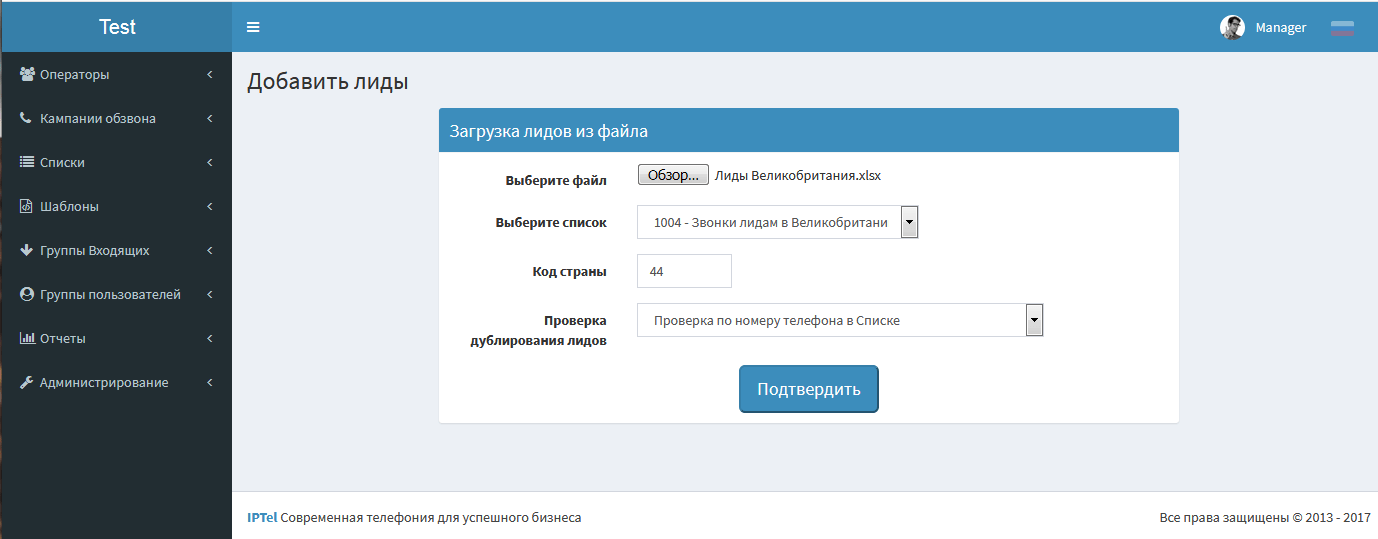Click the language flag icon
The height and width of the screenshot is (539, 1378).
[1342, 27]
